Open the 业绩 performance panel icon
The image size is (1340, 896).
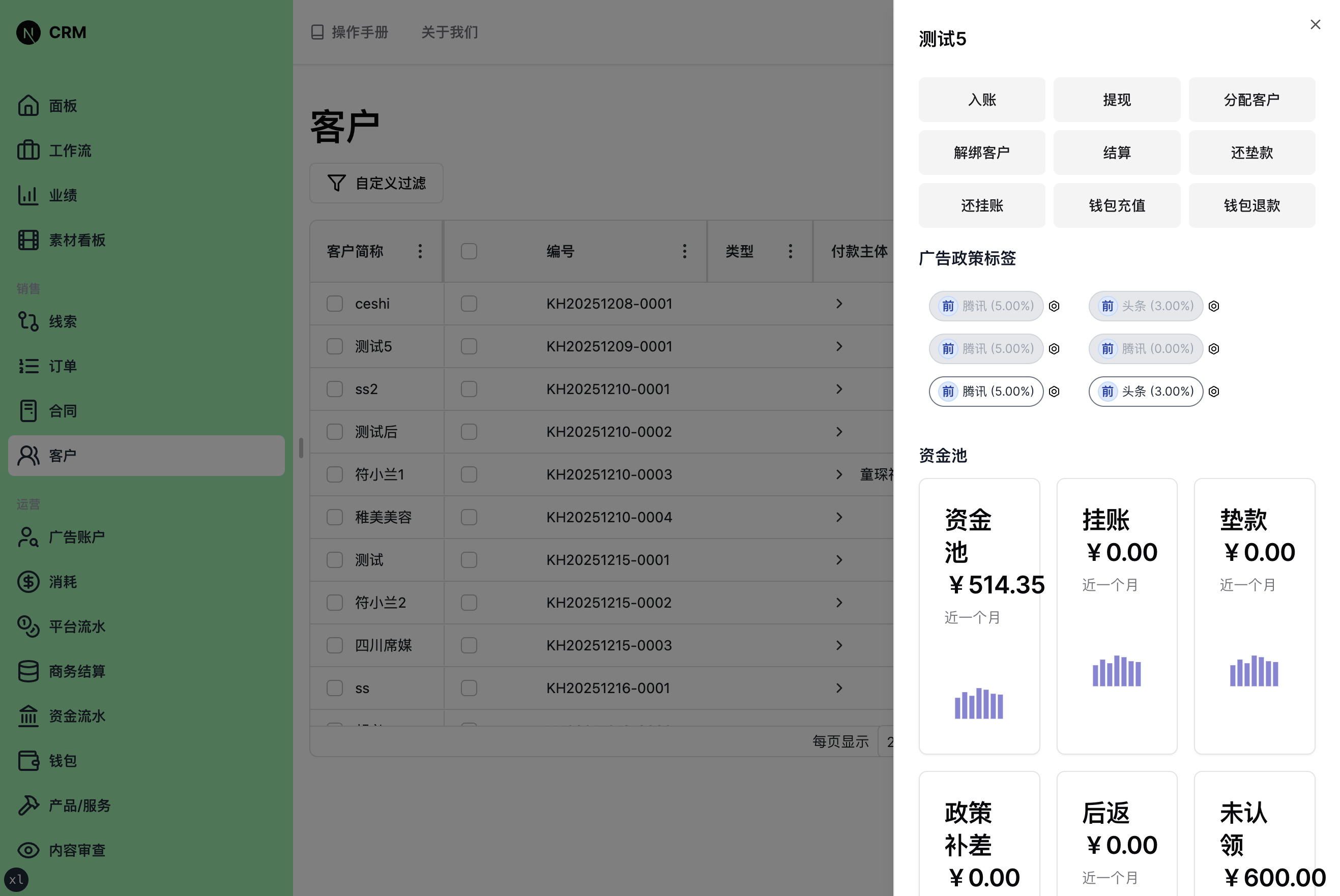pyautogui.click(x=28, y=195)
